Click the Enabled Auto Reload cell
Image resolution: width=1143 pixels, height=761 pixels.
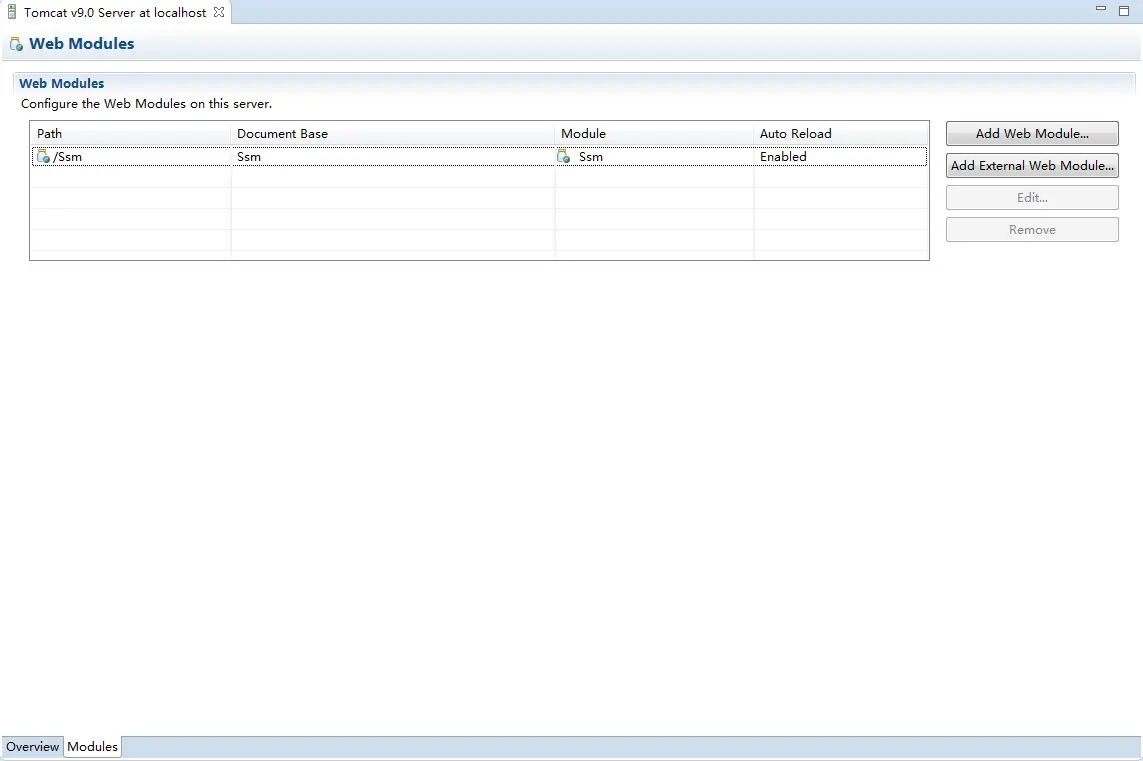point(840,156)
